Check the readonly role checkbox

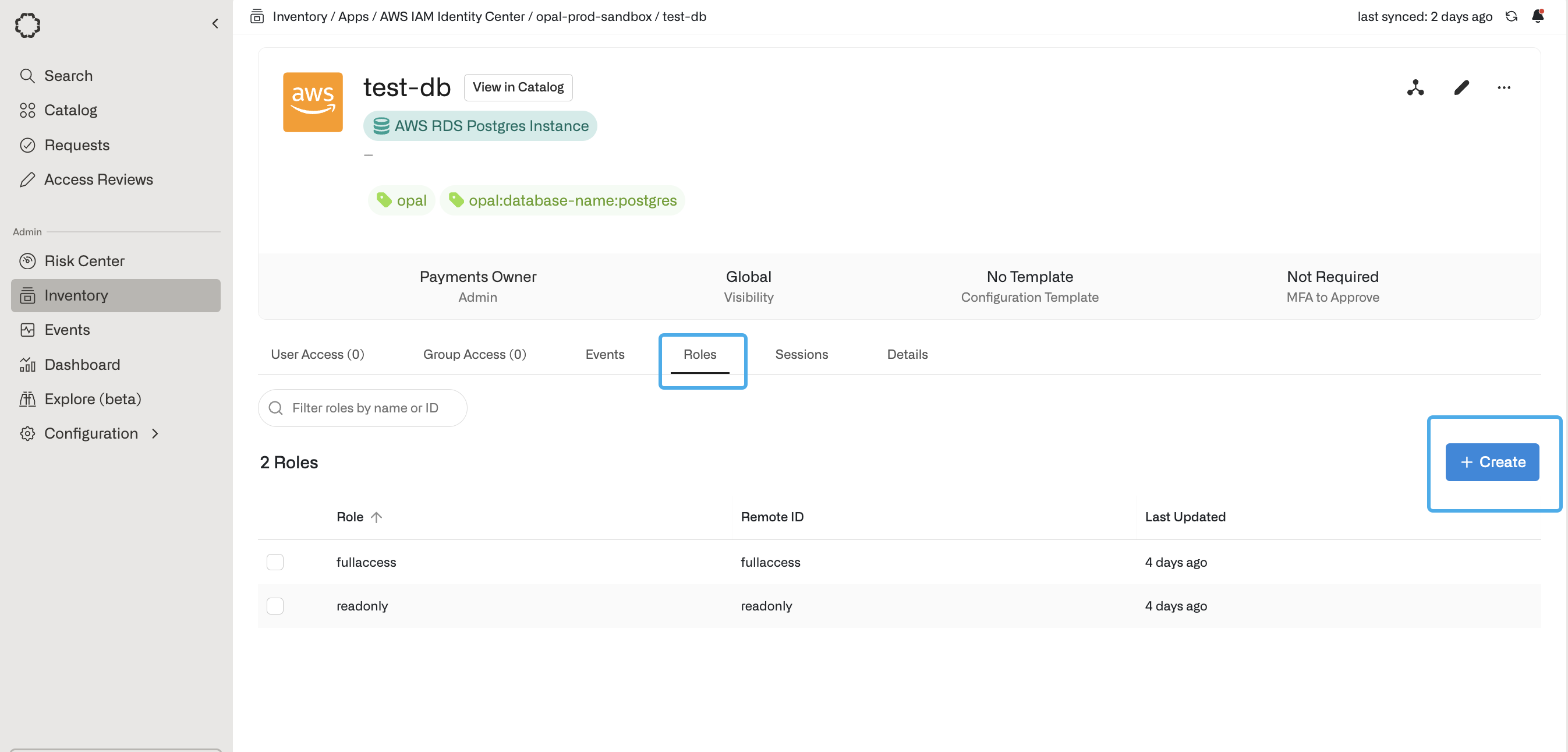pos(275,605)
